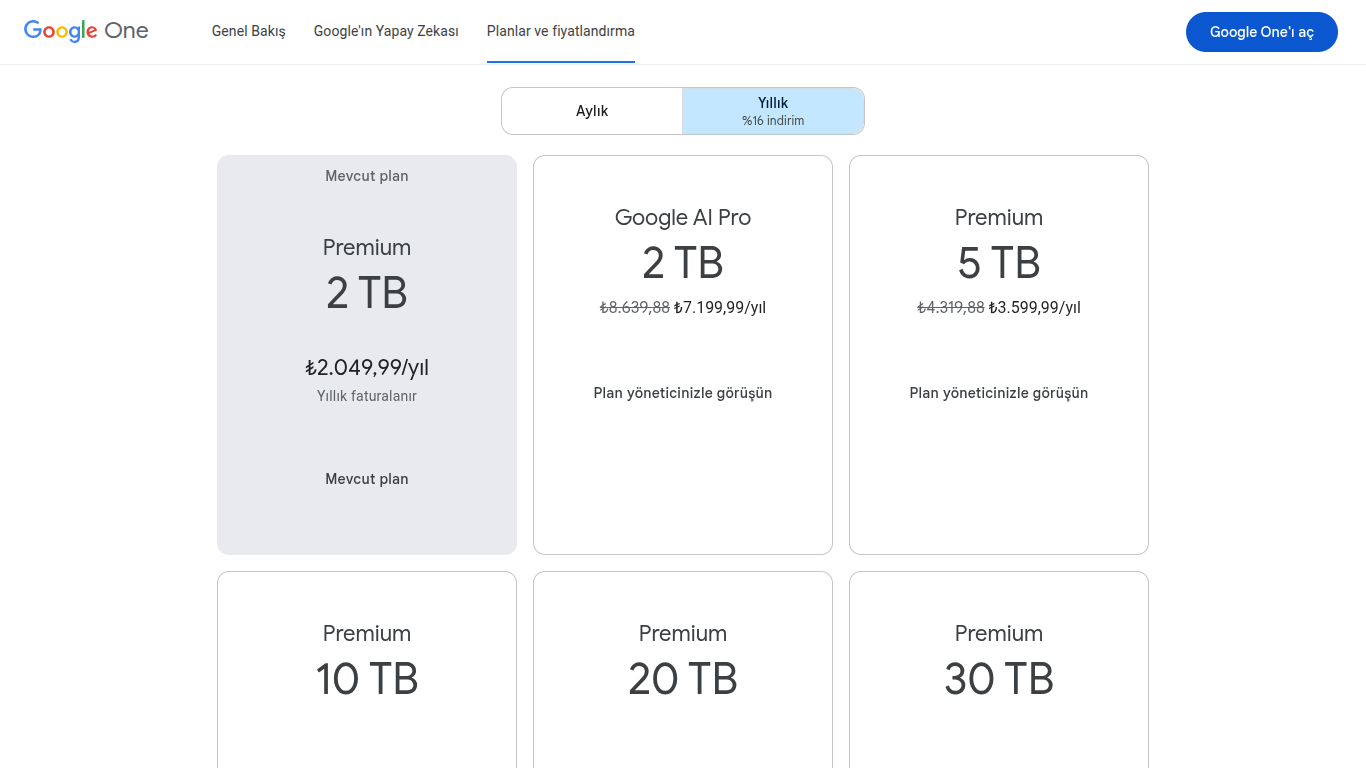The width and height of the screenshot is (1366, 768).
Task: Click the ₺2.049,99/yıl current plan price
Action: 367,368
